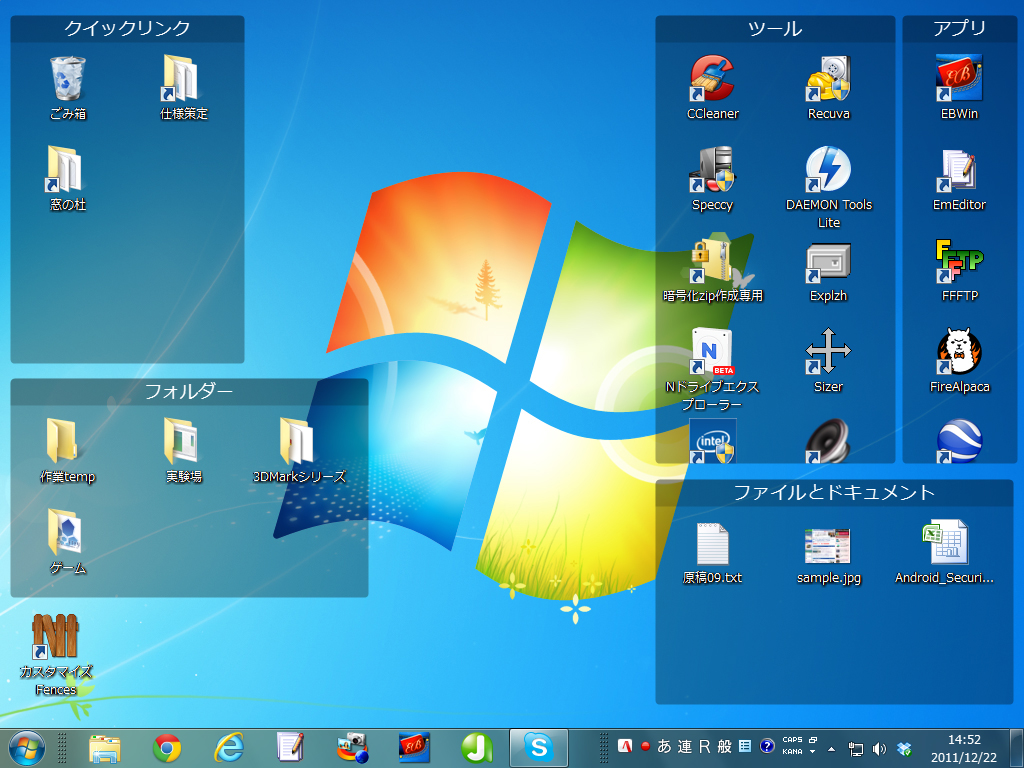This screenshot has width=1024, height=768.
Task: Toggle the 般 conversion style indicator
Action: point(724,746)
